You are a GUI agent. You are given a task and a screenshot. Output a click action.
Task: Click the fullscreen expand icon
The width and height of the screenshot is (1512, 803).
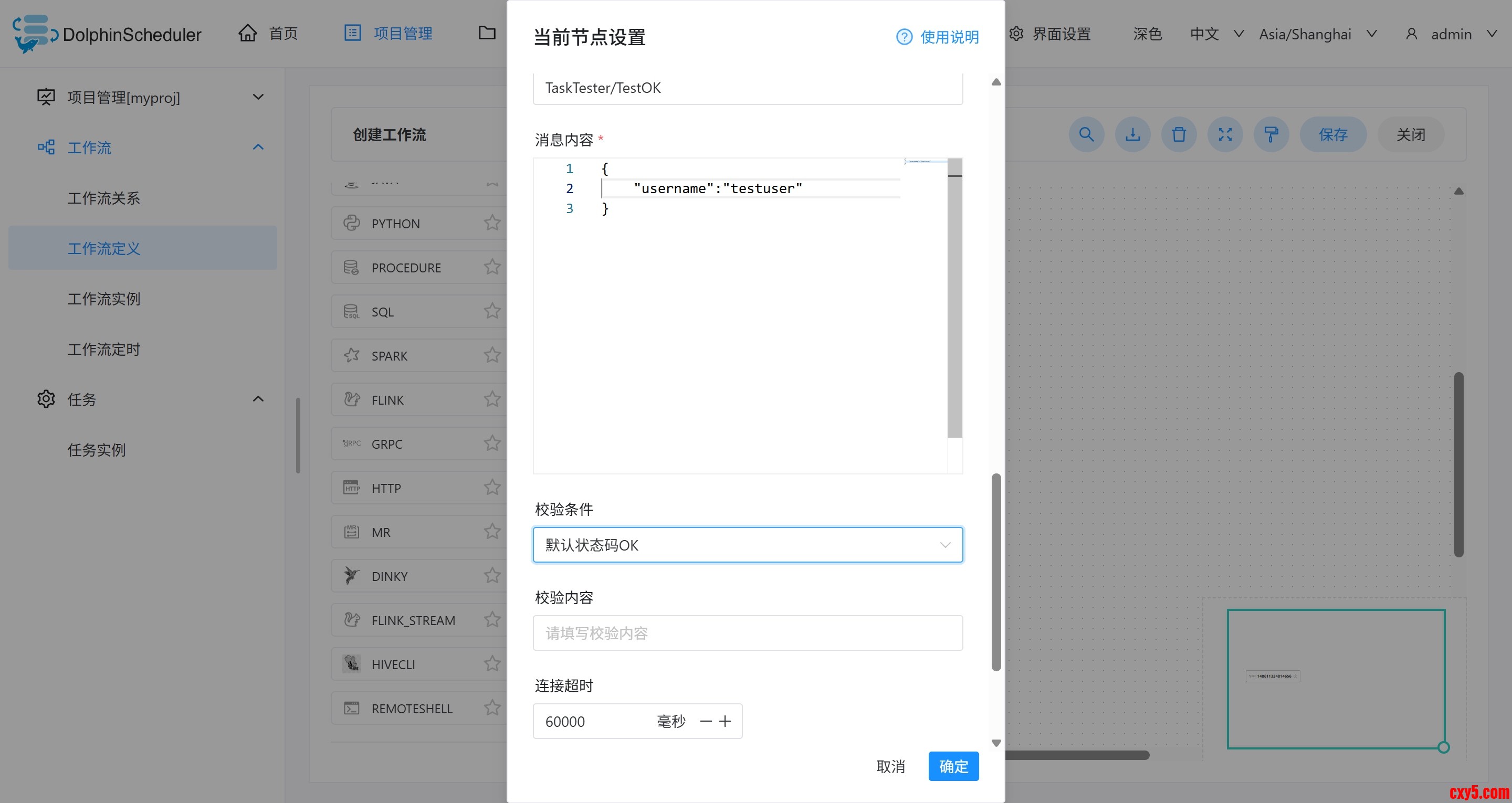tap(1225, 134)
